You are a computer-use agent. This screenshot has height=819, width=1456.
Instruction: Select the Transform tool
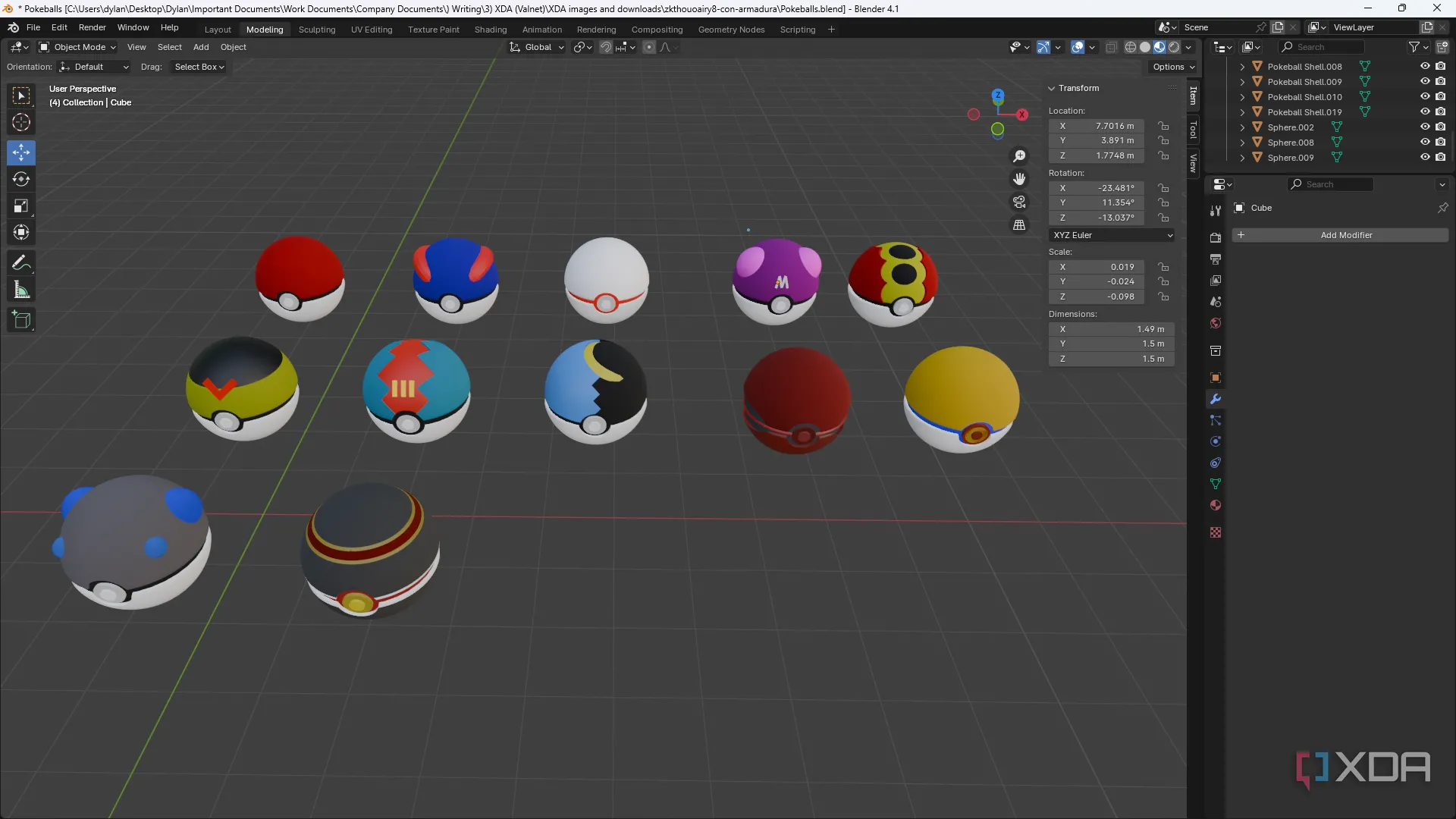tap(21, 232)
